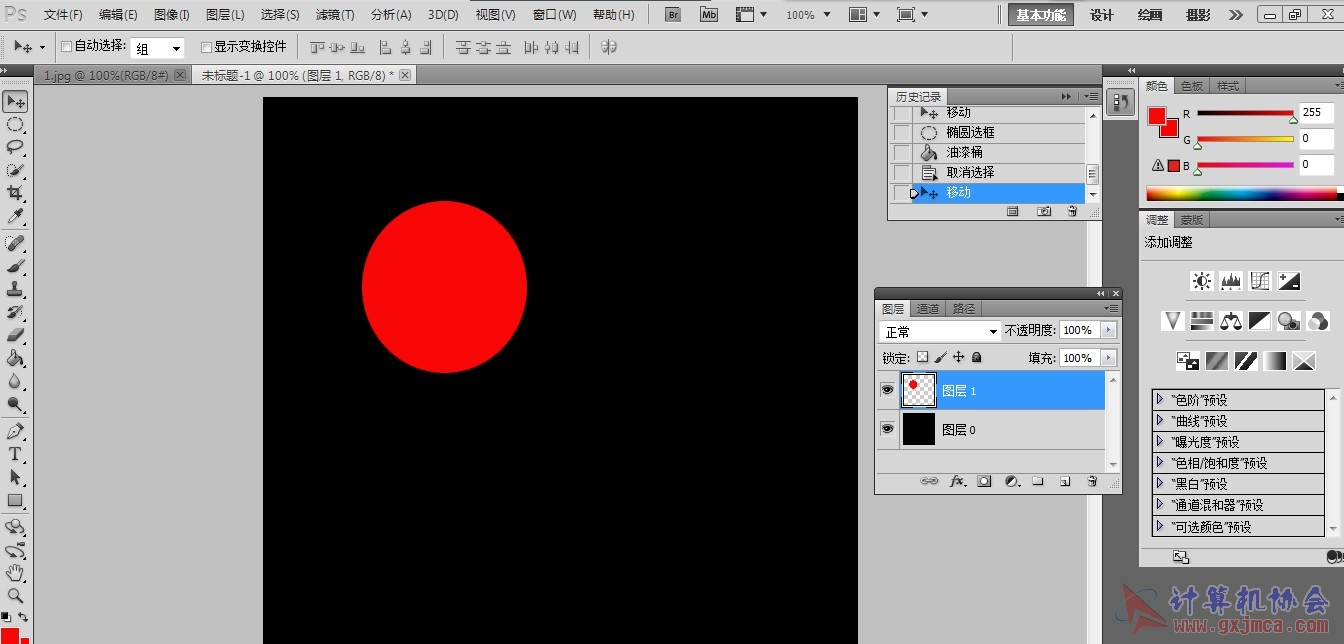Enable the 自动选择 checkbox

[66, 47]
